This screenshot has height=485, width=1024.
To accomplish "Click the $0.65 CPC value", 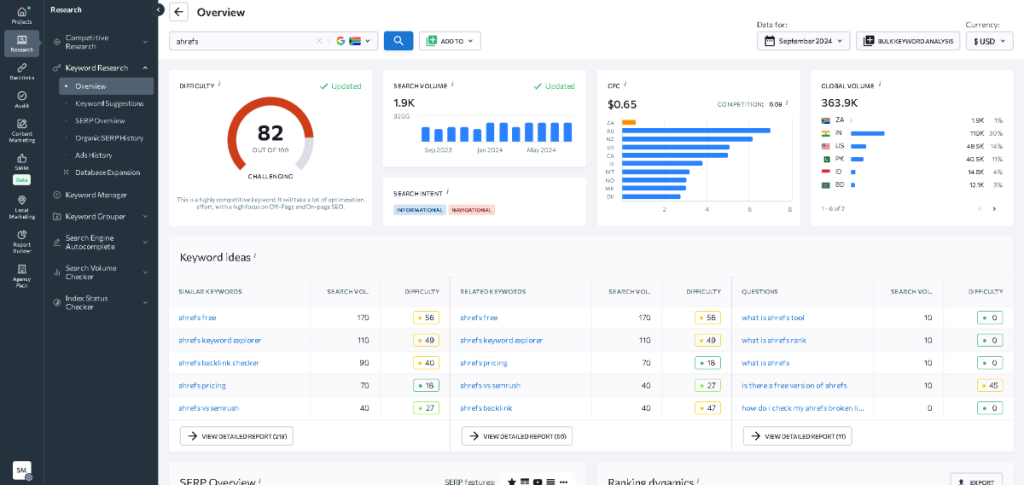I will (x=622, y=104).
